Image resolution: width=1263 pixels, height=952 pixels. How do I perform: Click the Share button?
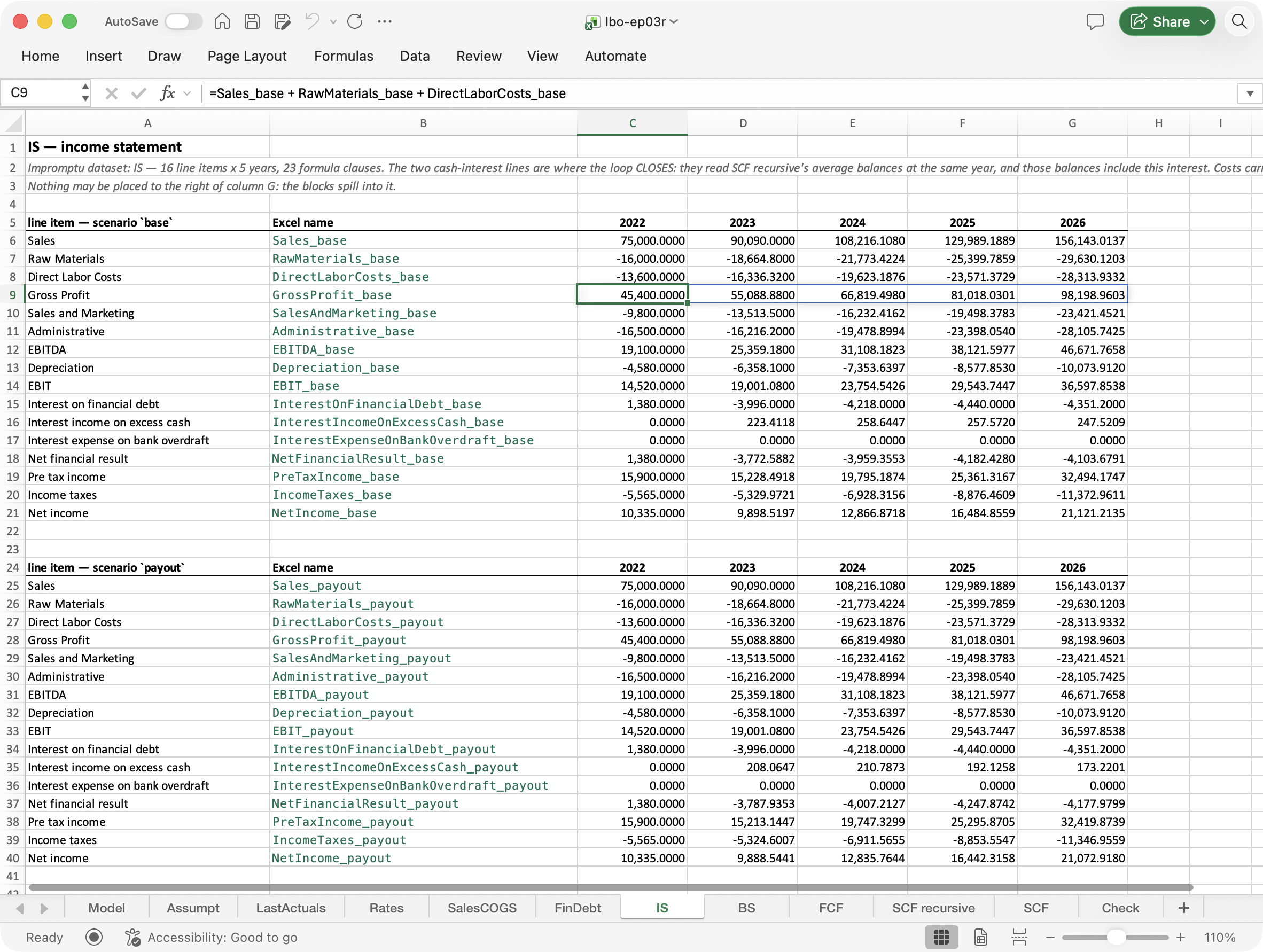pos(1166,22)
